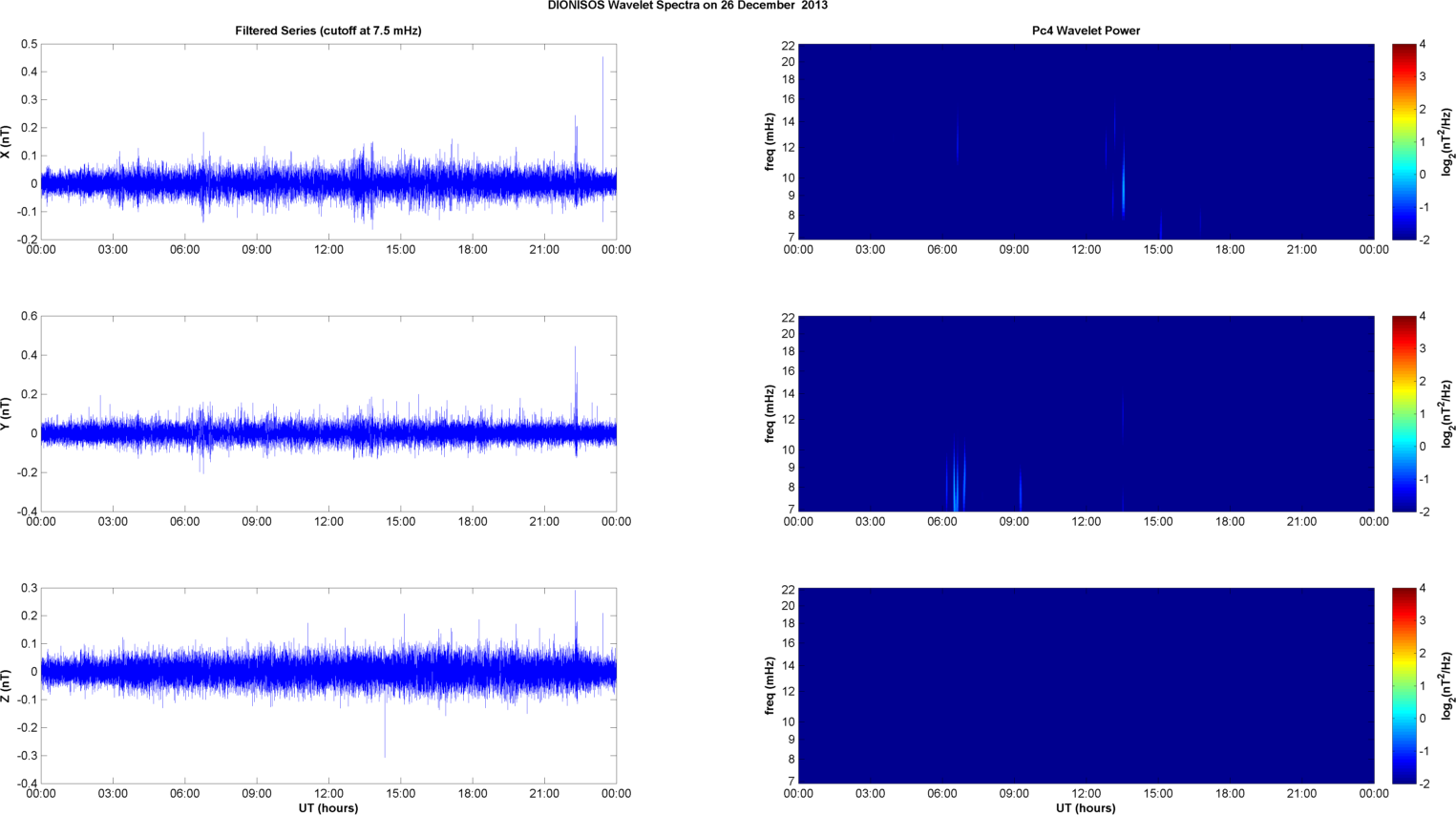Click the 15:00 tick under the middle spectrogram
Viewport: 1456px width, 815px height.
[x=1158, y=522]
